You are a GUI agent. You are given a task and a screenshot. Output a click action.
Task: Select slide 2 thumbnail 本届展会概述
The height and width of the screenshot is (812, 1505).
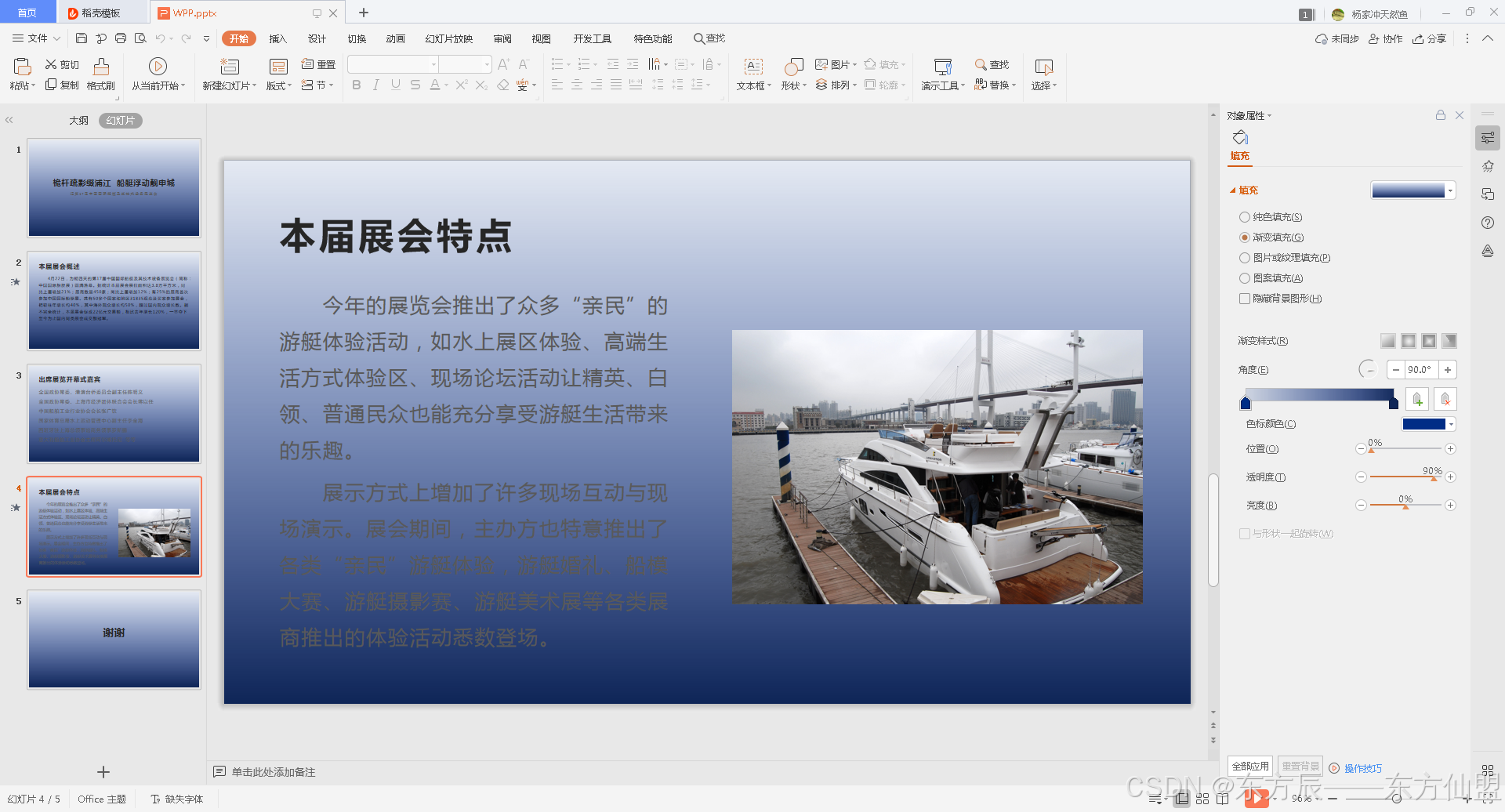coord(114,301)
